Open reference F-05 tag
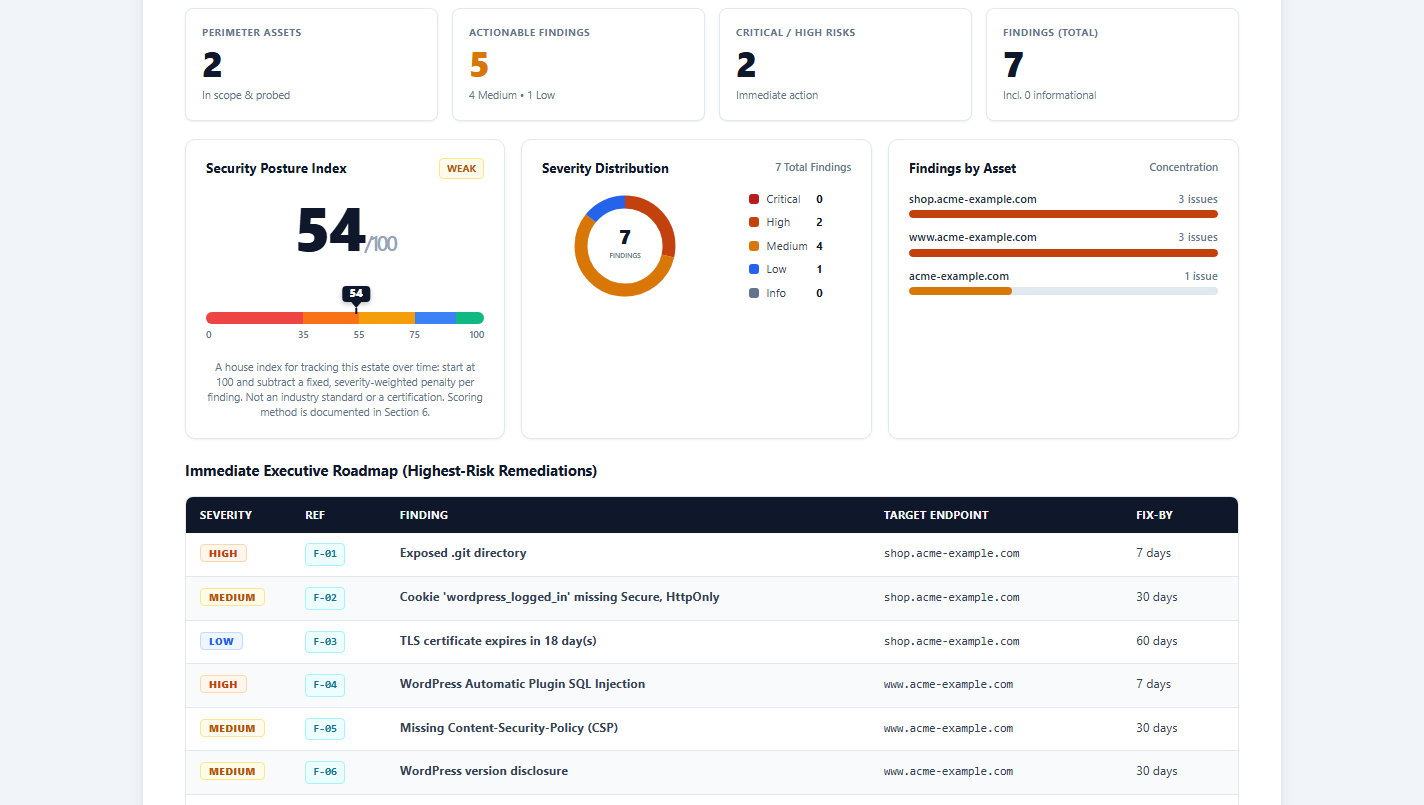This screenshot has width=1424, height=805. (325, 728)
